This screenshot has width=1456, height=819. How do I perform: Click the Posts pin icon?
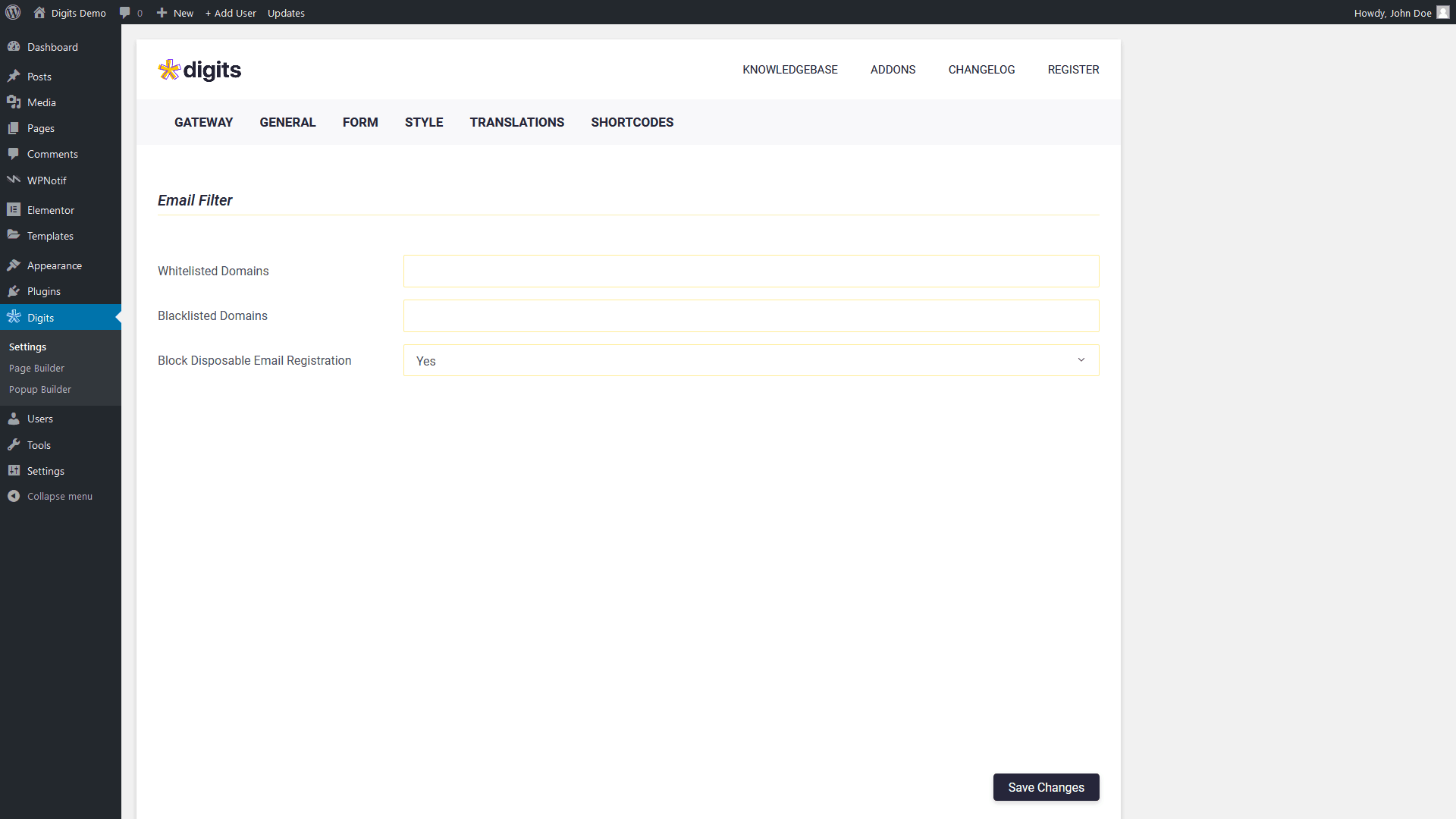tap(14, 76)
